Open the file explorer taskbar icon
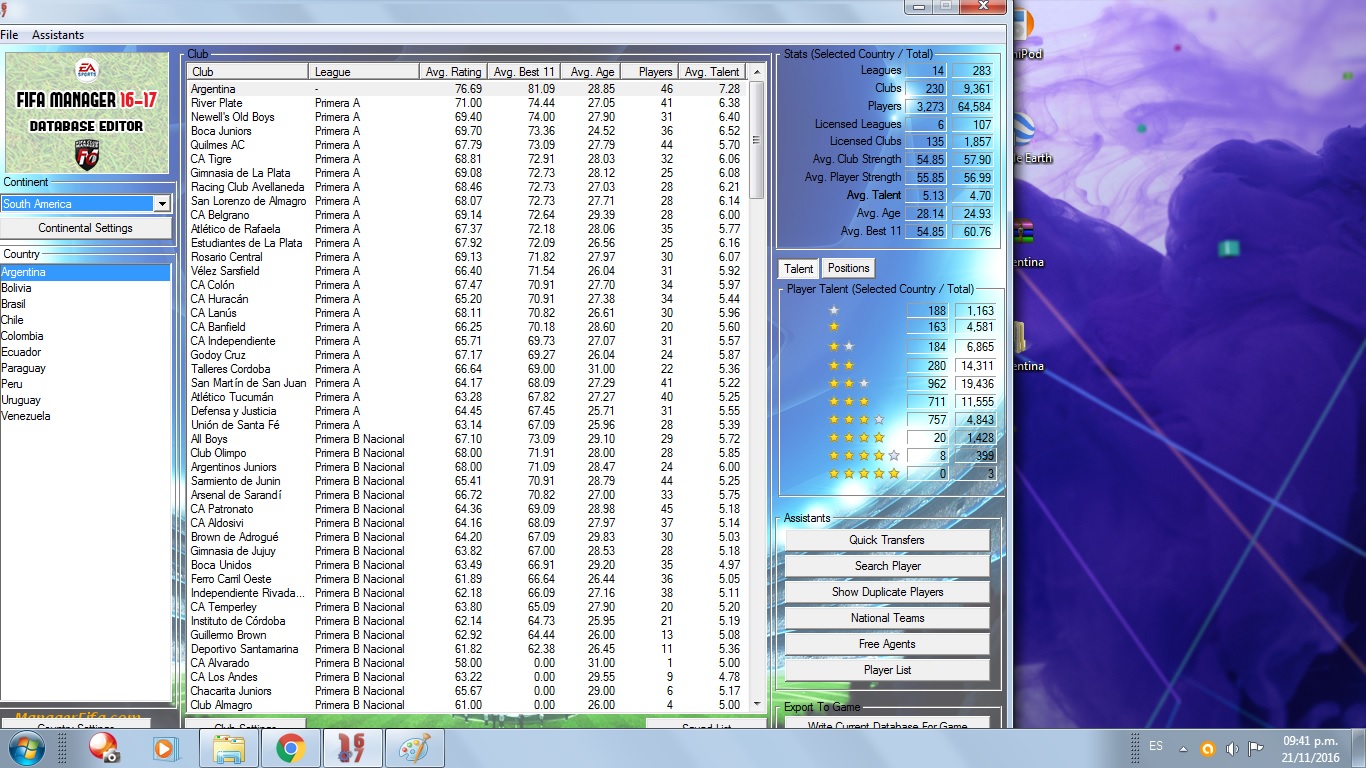Image resolution: width=1366 pixels, height=768 pixels. pyautogui.click(x=229, y=748)
